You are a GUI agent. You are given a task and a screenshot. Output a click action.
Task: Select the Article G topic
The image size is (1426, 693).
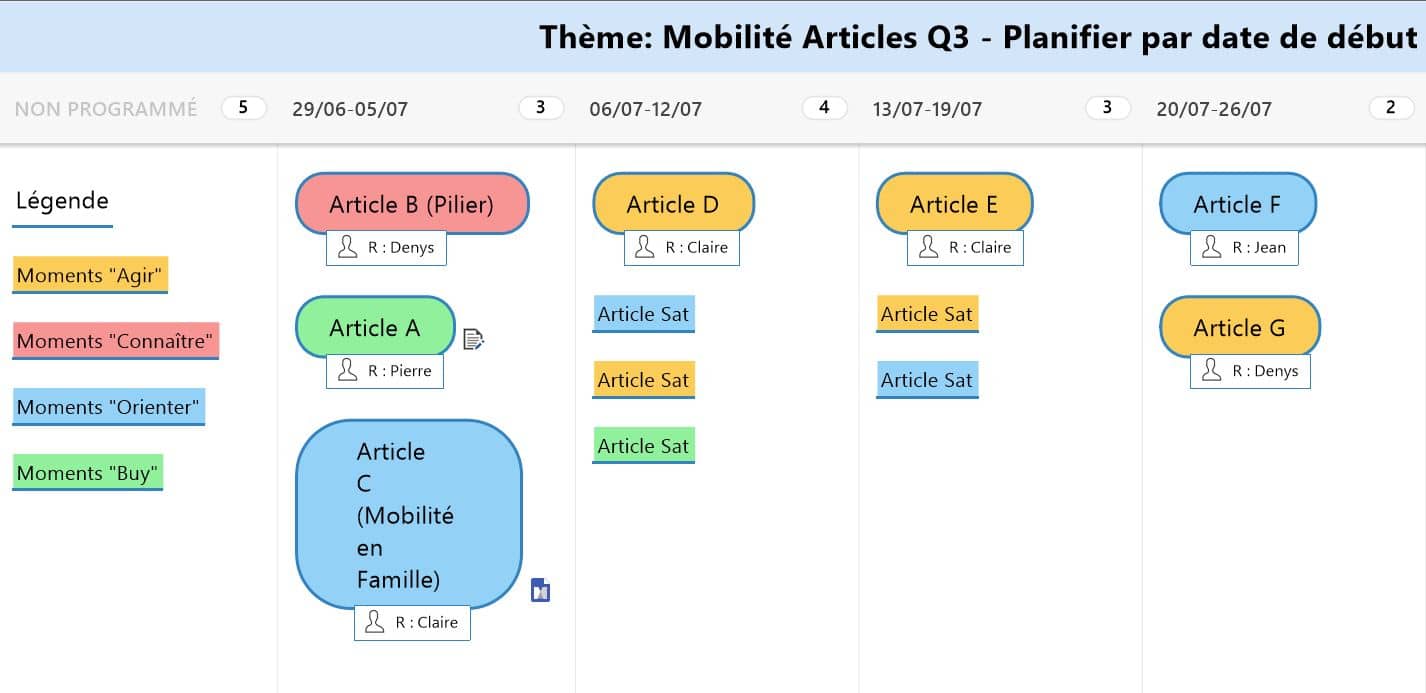1240,327
